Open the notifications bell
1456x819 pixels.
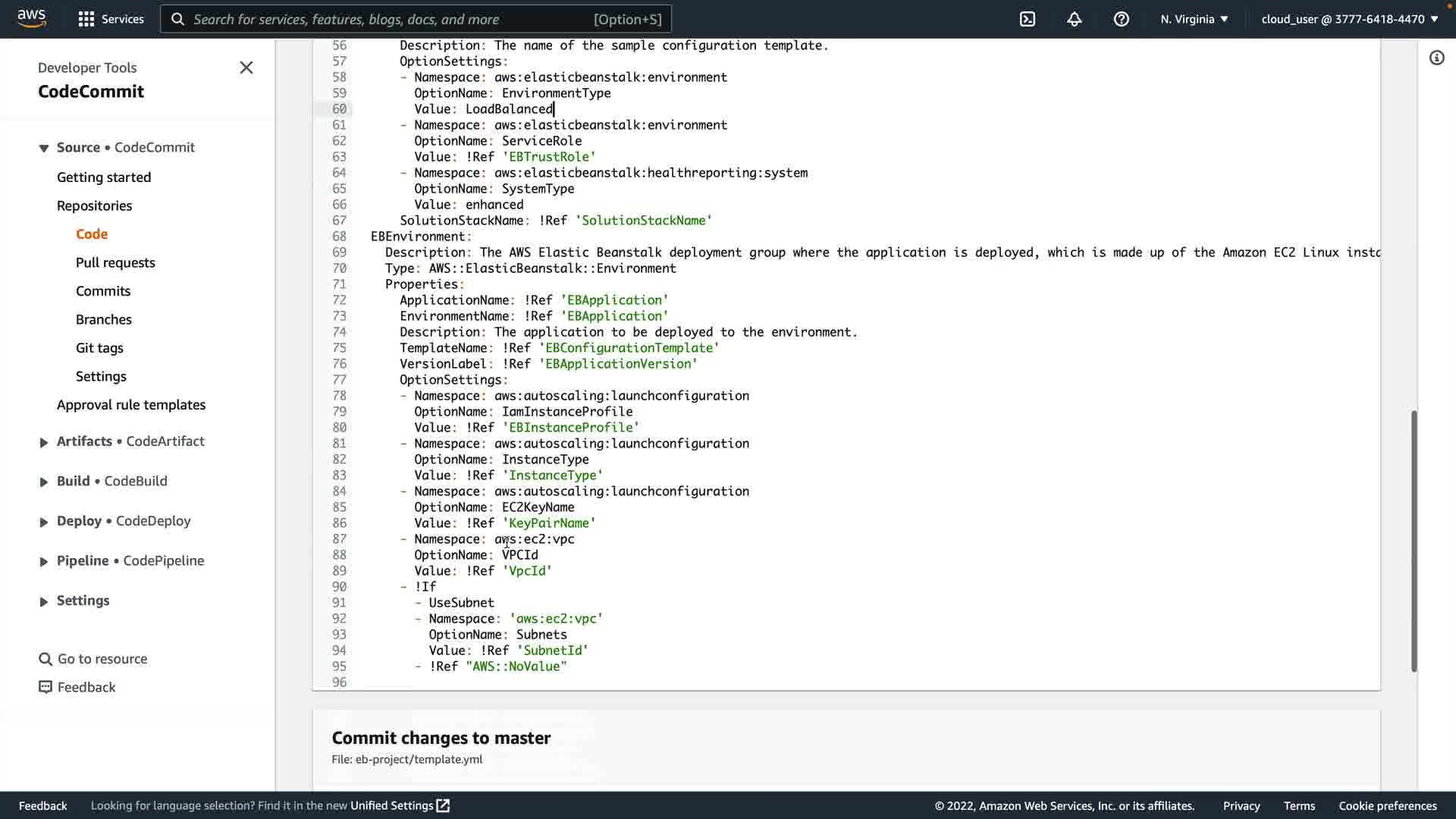(x=1075, y=19)
